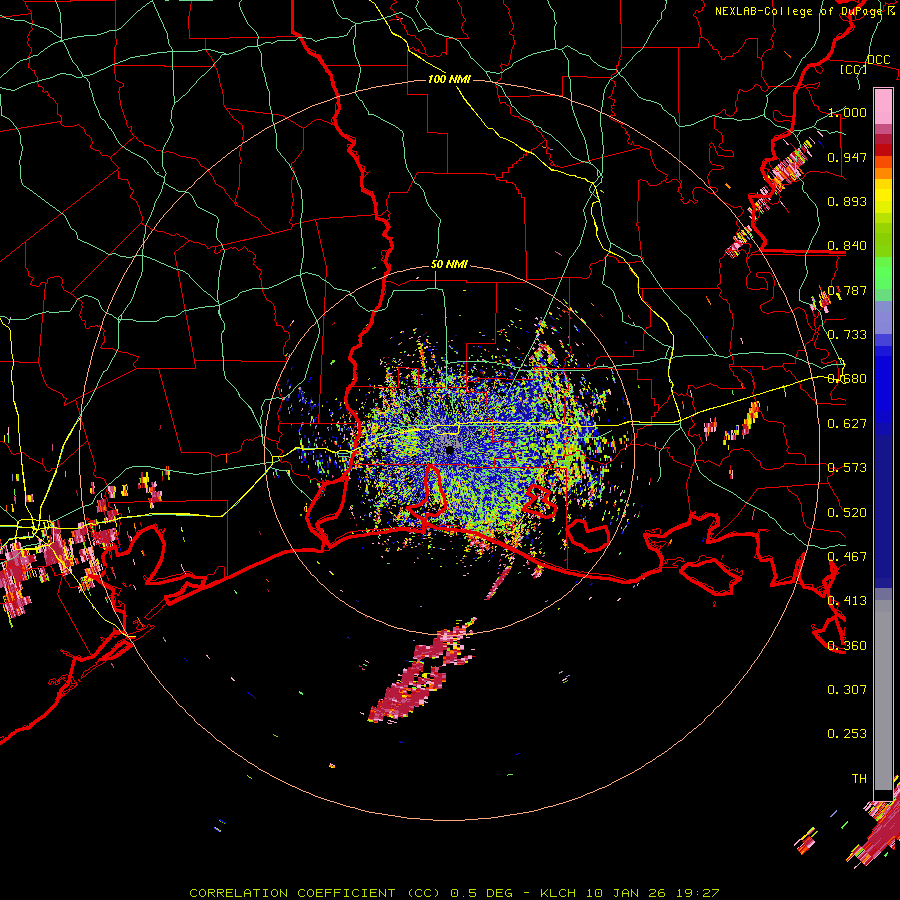The height and width of the screenshot is (900, 900).
Task: Click the 1.000 legend value
Action: click(x=847, y=112)
